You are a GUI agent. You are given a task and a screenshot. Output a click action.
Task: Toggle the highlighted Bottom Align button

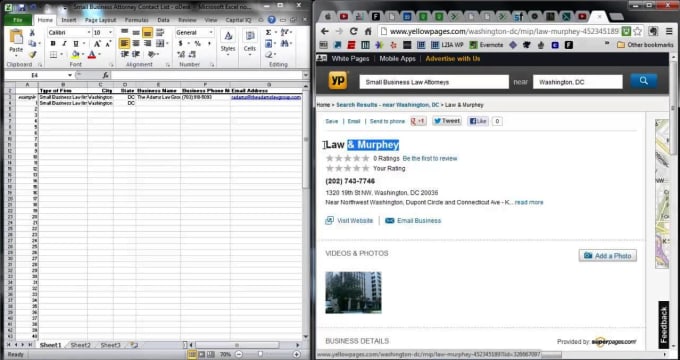click(x=147, y=32)
